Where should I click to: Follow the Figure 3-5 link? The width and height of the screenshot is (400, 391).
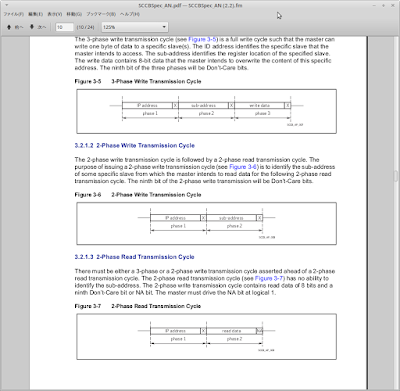coord(202,39)
